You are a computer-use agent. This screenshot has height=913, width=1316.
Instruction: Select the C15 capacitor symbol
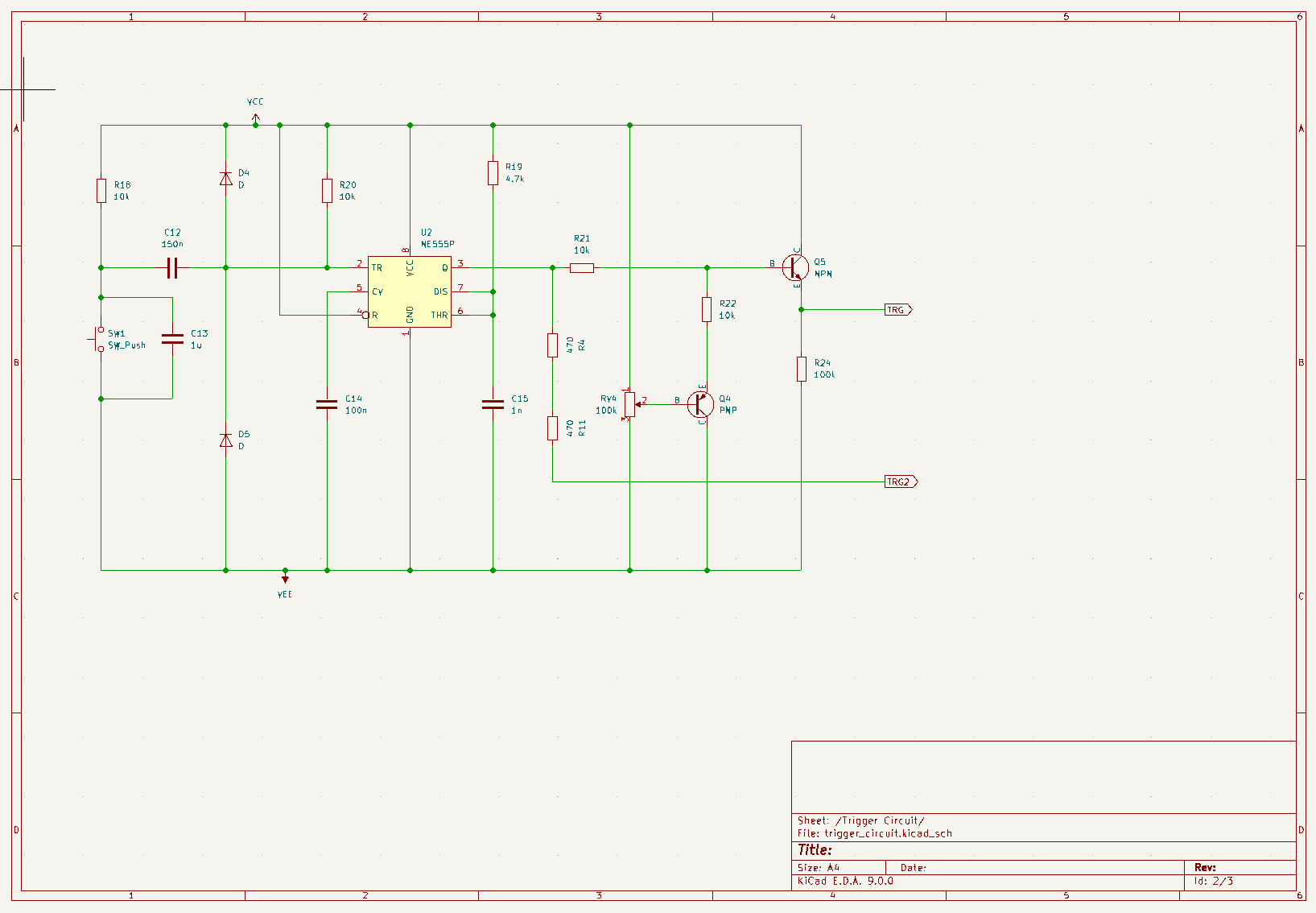pos(493,404)
